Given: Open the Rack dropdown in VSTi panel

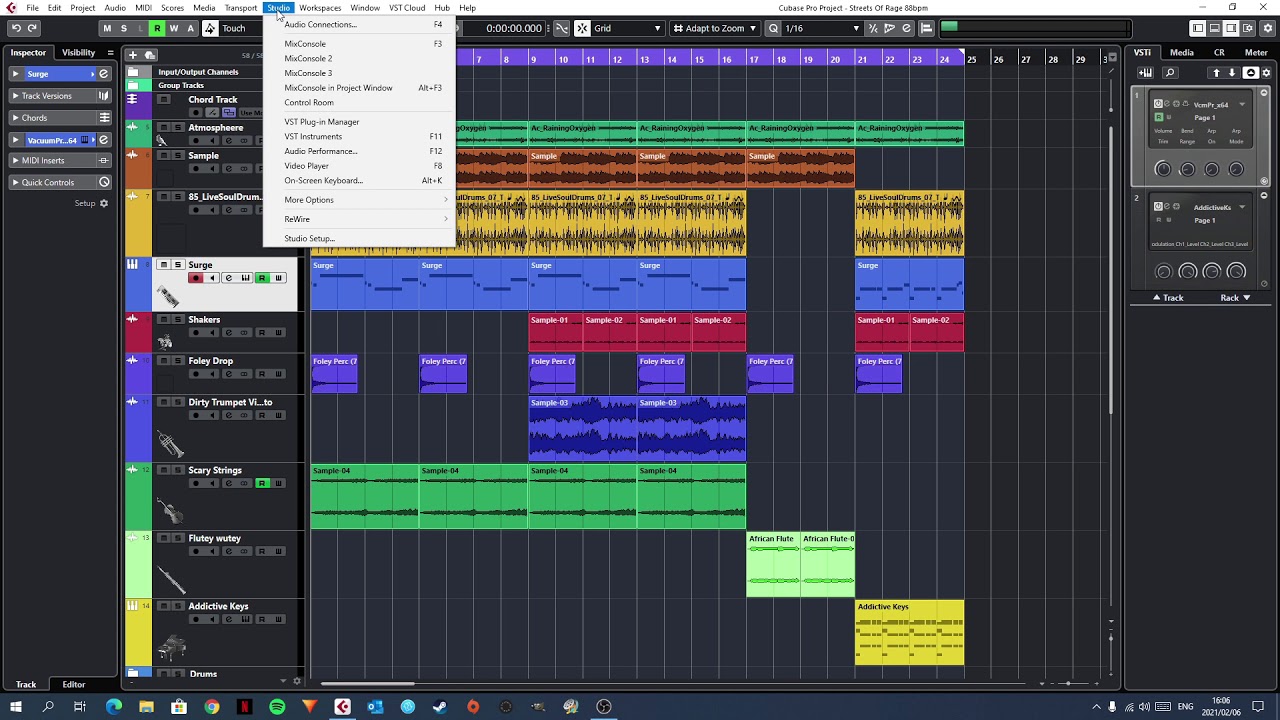Looking at the screenshot, I should click(x=1235, y=298).
